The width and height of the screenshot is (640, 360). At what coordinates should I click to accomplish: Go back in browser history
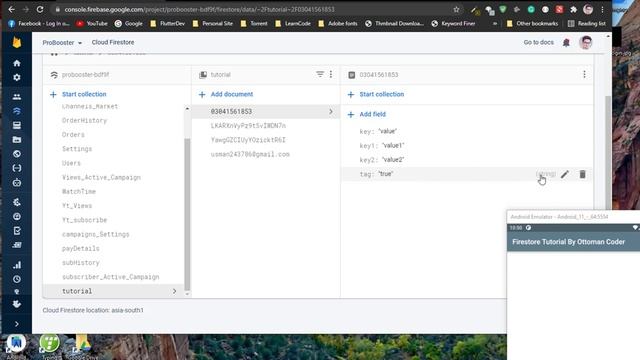(11, 9)
